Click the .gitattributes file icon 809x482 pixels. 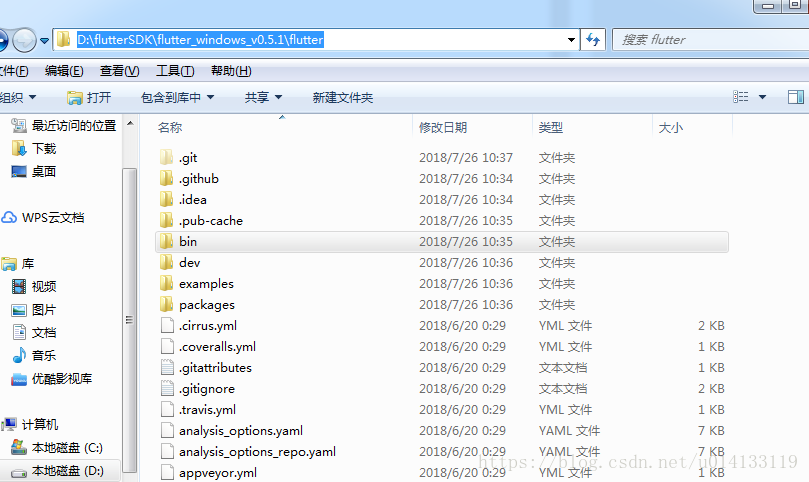tap(167, 367)
